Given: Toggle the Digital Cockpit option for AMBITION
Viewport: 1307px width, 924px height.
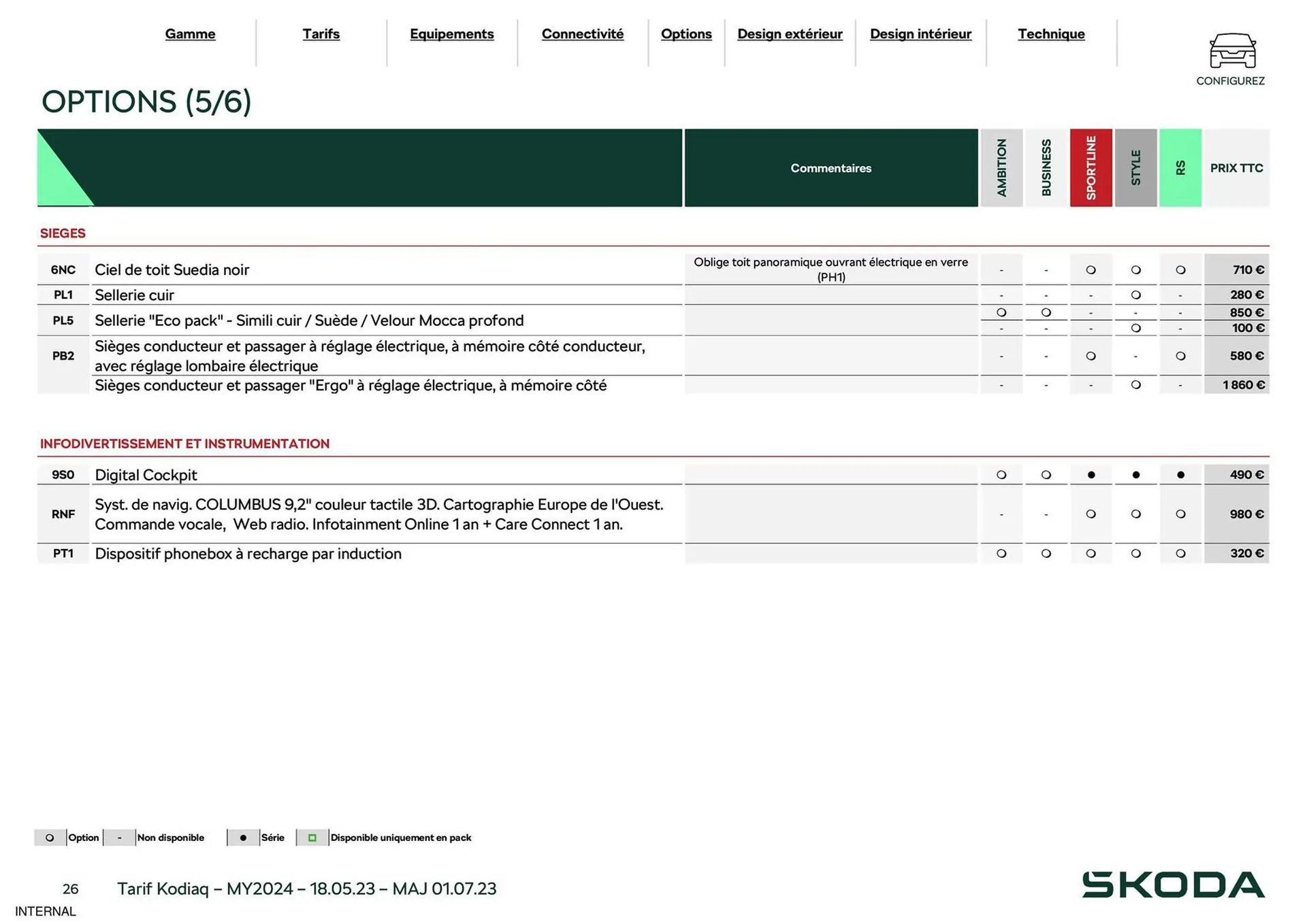Looking at the screenshot, I should (x=1001, y=474).
